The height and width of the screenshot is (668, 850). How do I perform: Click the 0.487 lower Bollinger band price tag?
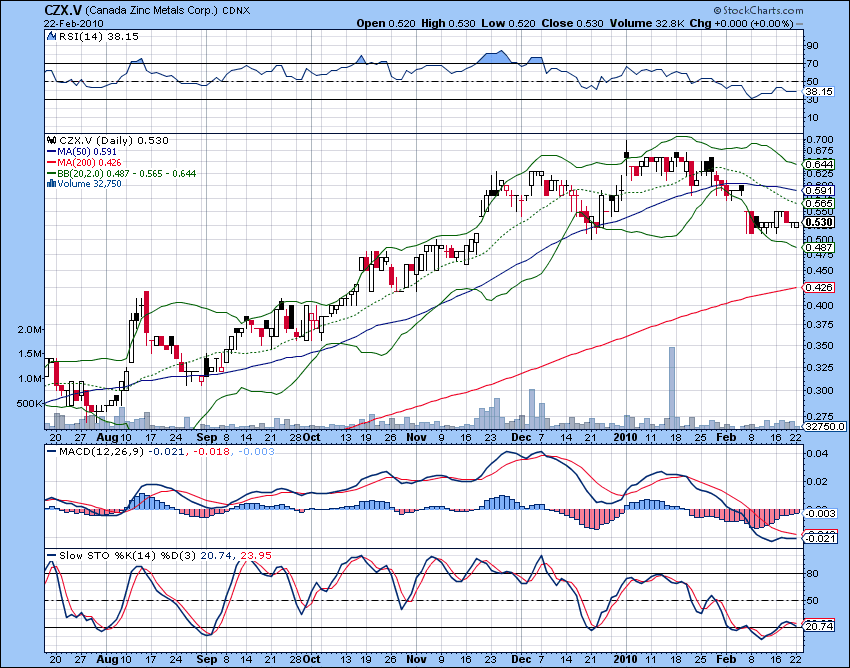(820, 248)
